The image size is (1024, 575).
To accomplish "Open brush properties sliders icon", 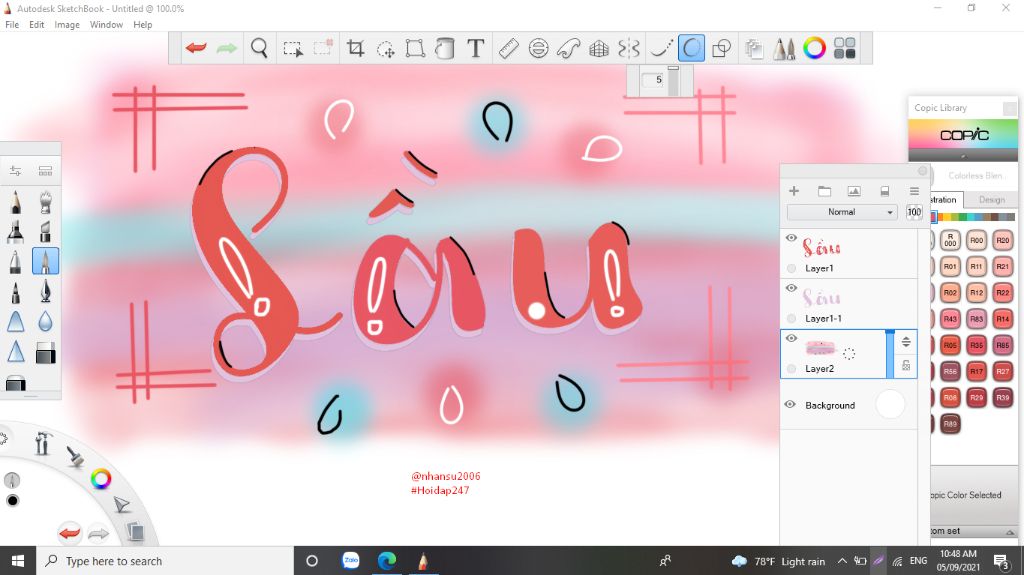I will [16, 171].
